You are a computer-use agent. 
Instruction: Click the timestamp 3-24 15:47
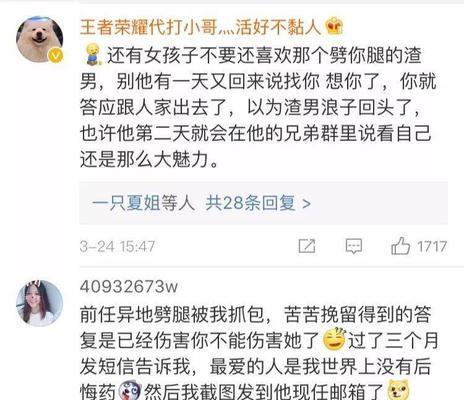click(x=117, y=247)
